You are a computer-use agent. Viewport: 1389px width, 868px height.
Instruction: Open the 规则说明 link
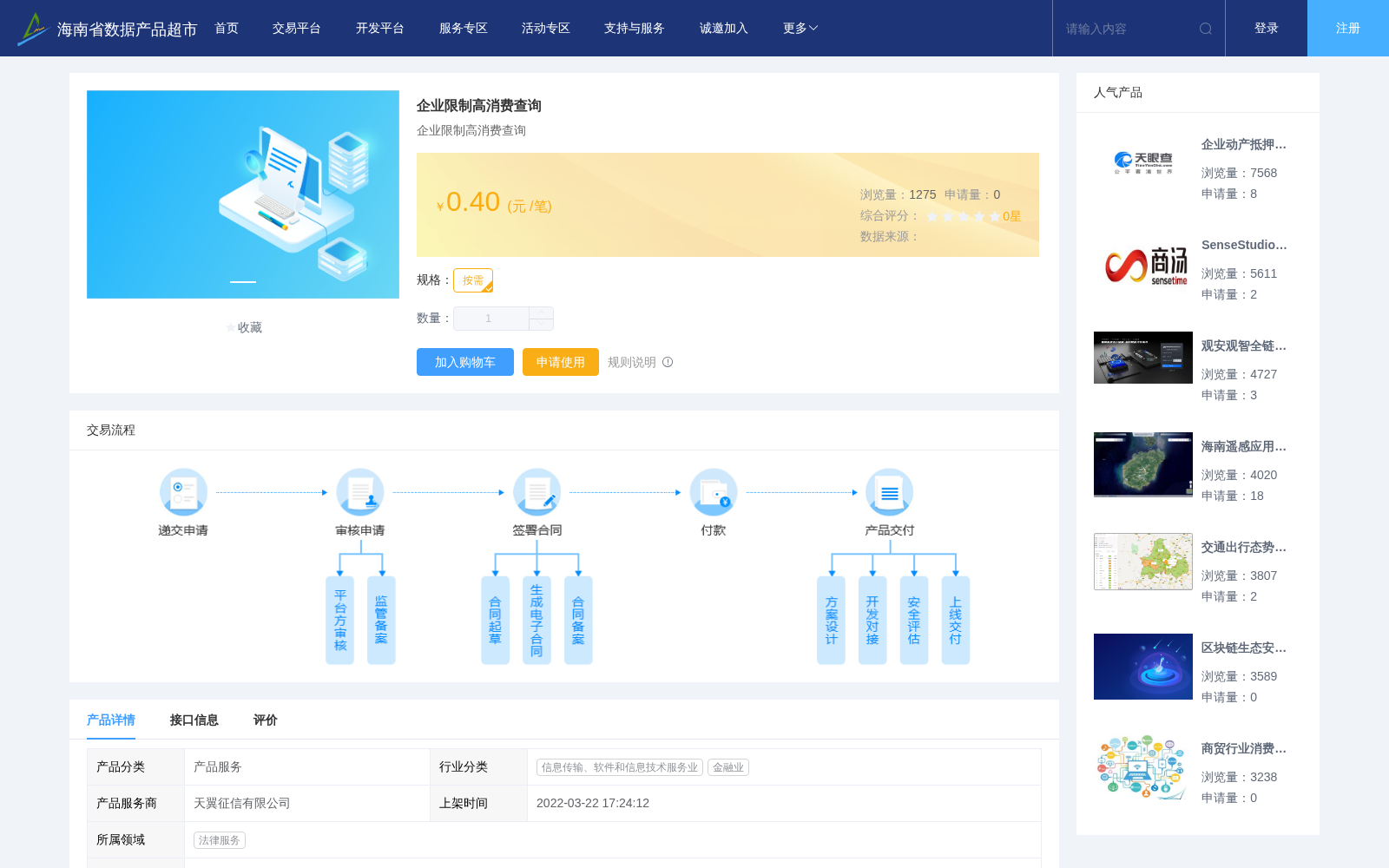(x=632, y=362)
